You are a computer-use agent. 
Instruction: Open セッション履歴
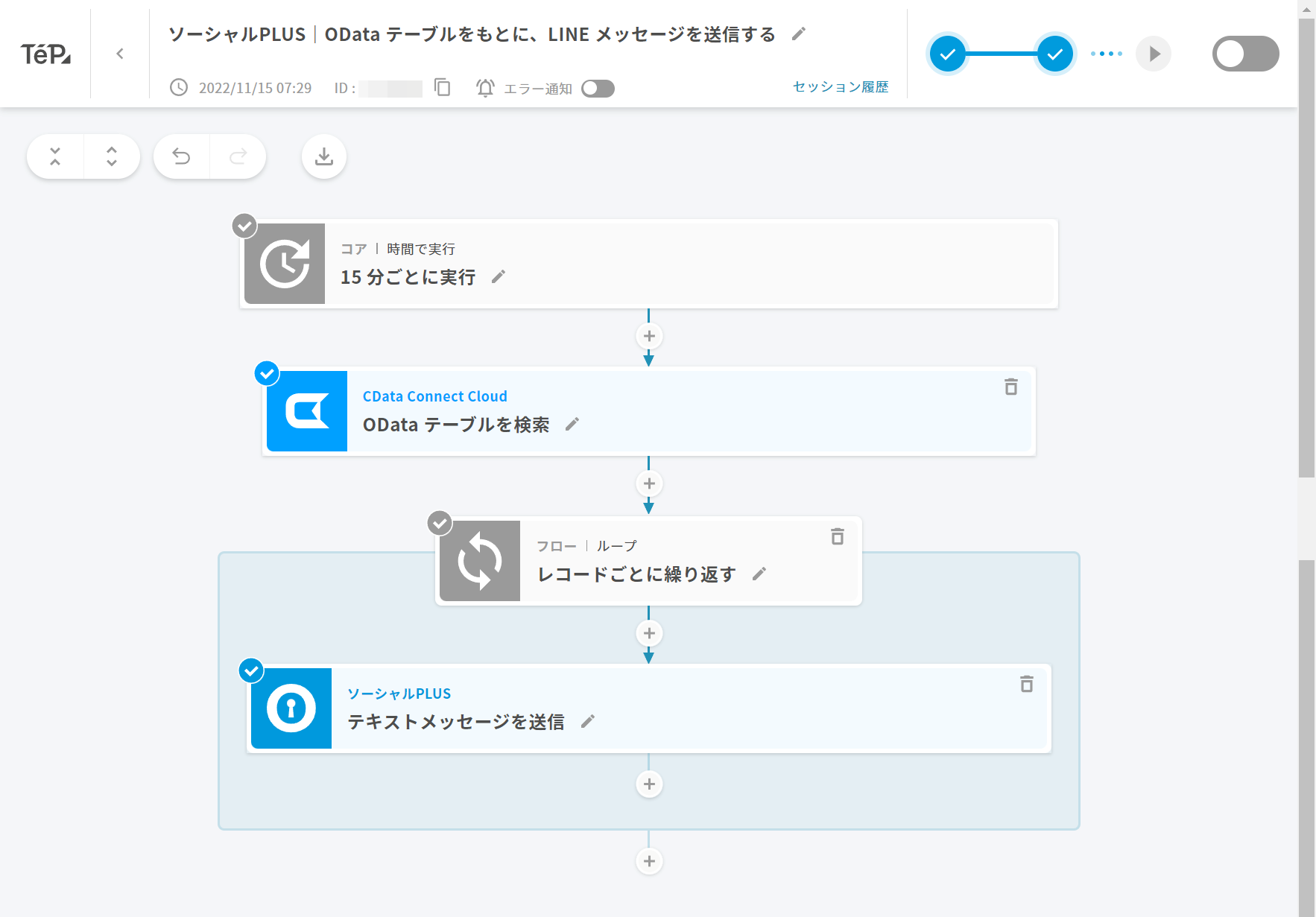tap(841, 87)
